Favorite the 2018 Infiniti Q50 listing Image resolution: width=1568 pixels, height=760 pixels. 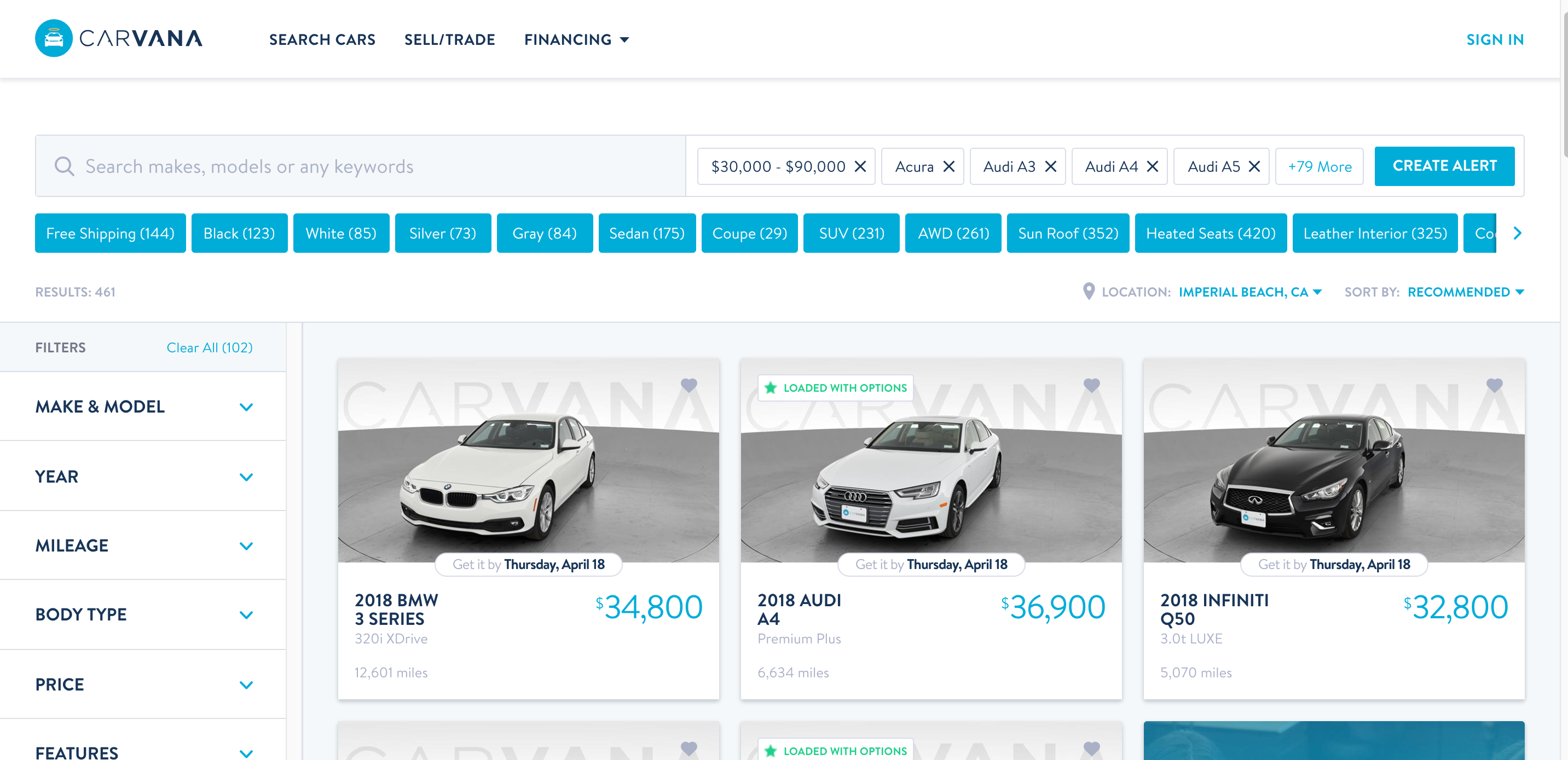[x=1494, y=385]
